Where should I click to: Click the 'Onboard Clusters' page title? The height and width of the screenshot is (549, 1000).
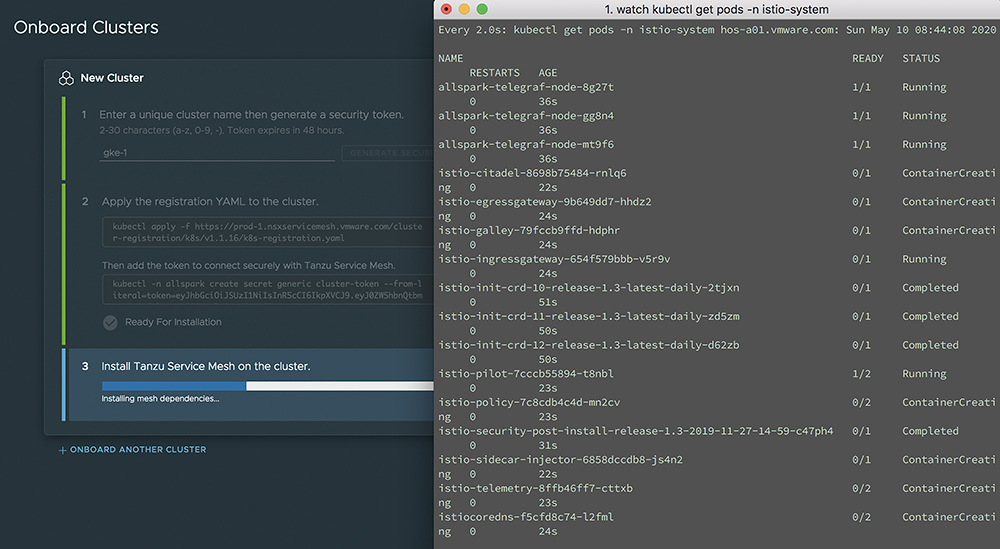[86, 27]
